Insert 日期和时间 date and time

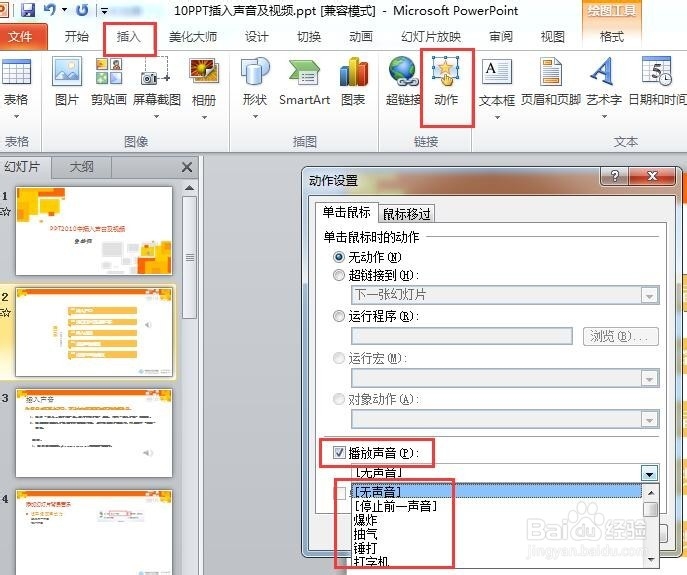point(656,82)
